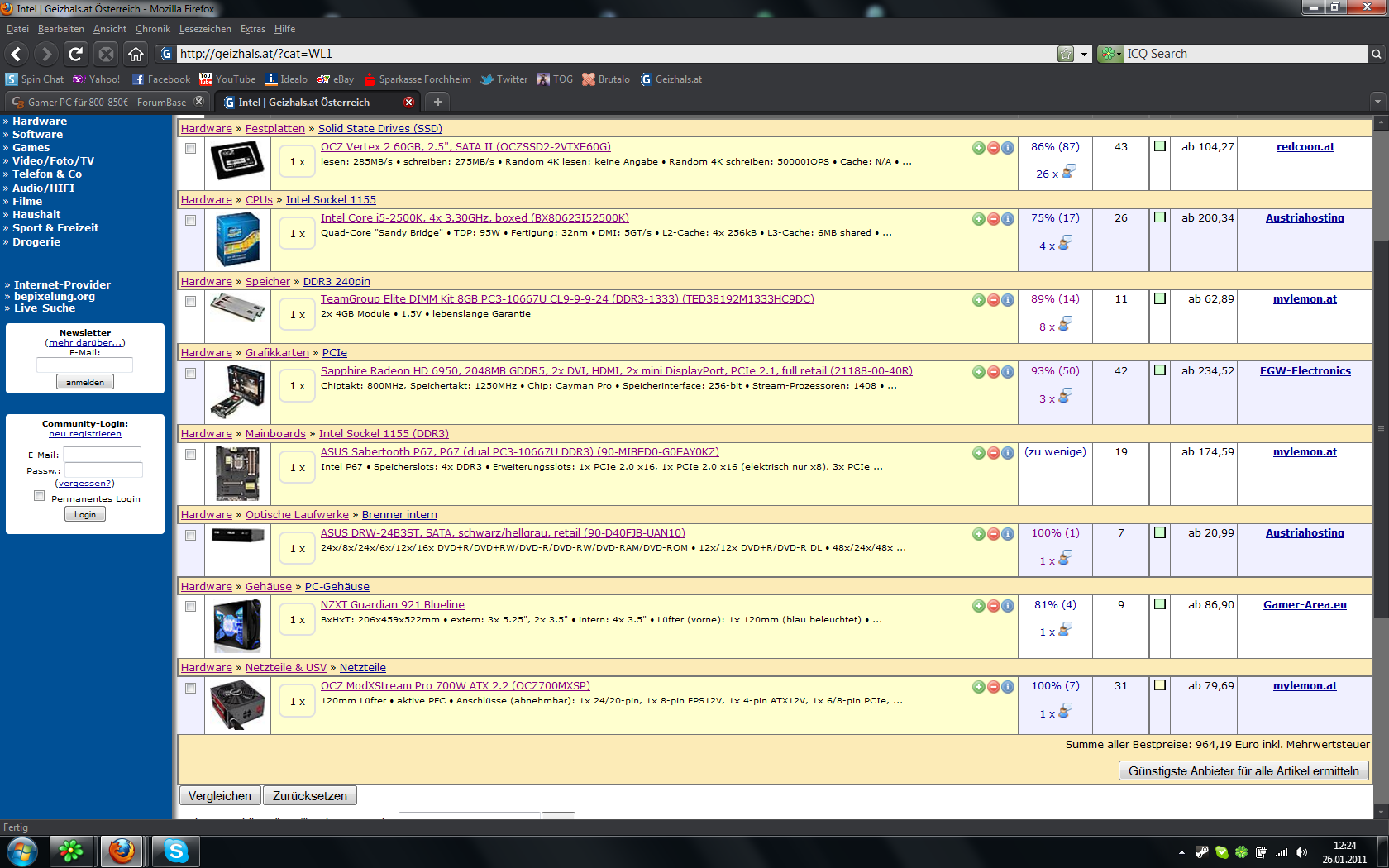Increase quantity of OCZ Vertex 2 SSD
Screen dimensions: 1389x868
[x=979, y=148]
